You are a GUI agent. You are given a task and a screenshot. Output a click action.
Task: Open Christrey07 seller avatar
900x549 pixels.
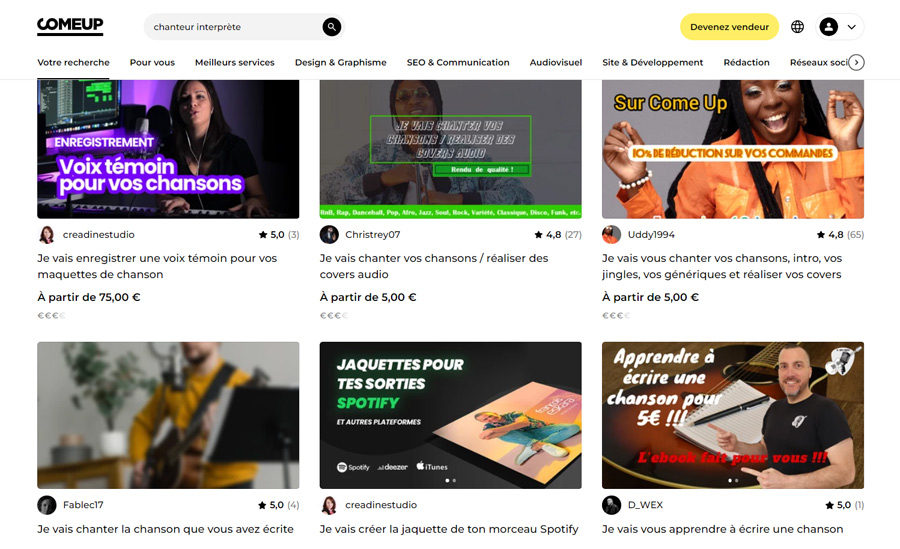329,234
